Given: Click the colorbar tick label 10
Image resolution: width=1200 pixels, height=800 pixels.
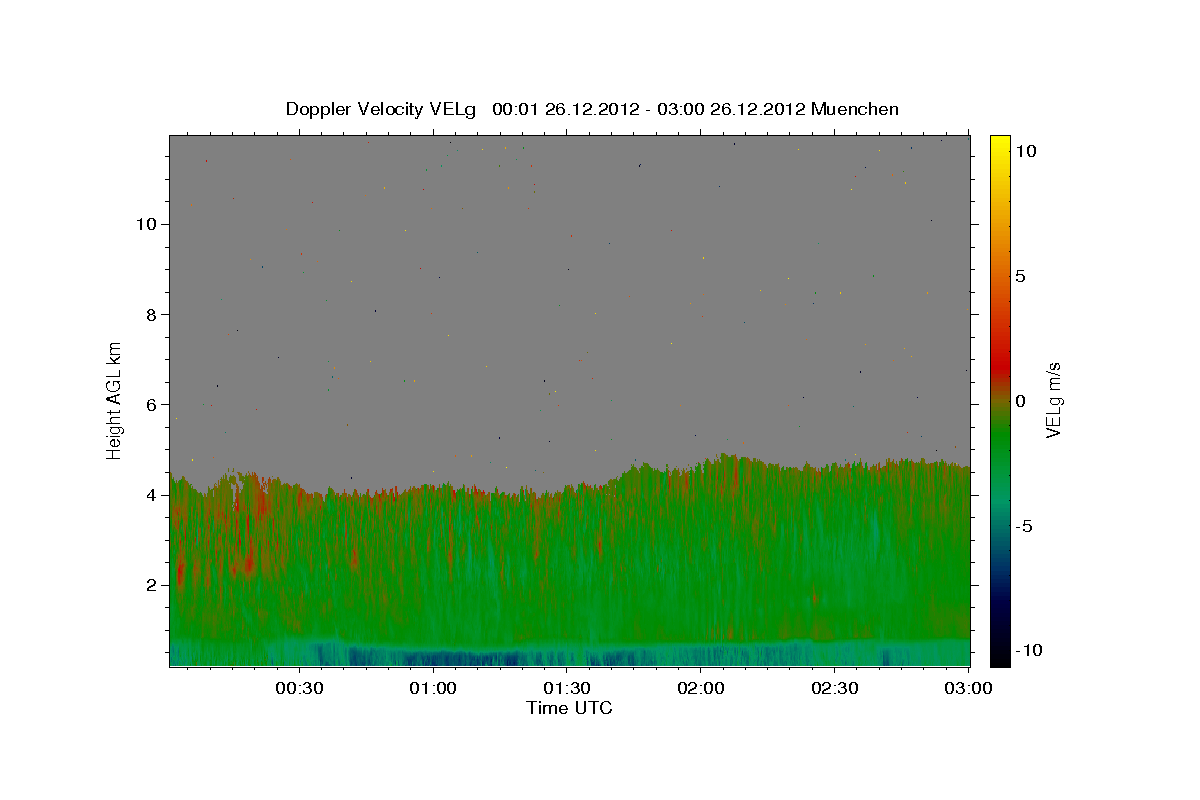Looking at the screenshot, I should coord(1026,150).
